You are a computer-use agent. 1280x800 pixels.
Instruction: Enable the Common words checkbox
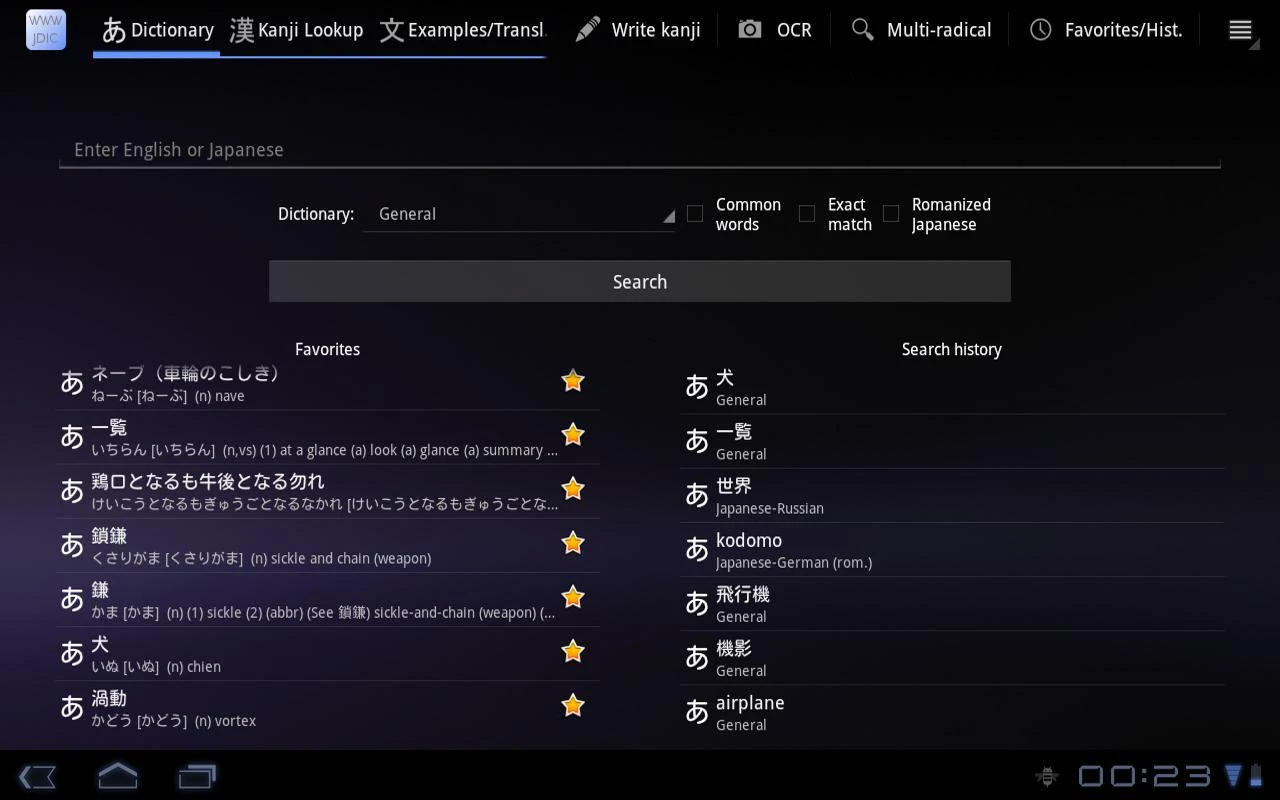(x=695, y=213)
